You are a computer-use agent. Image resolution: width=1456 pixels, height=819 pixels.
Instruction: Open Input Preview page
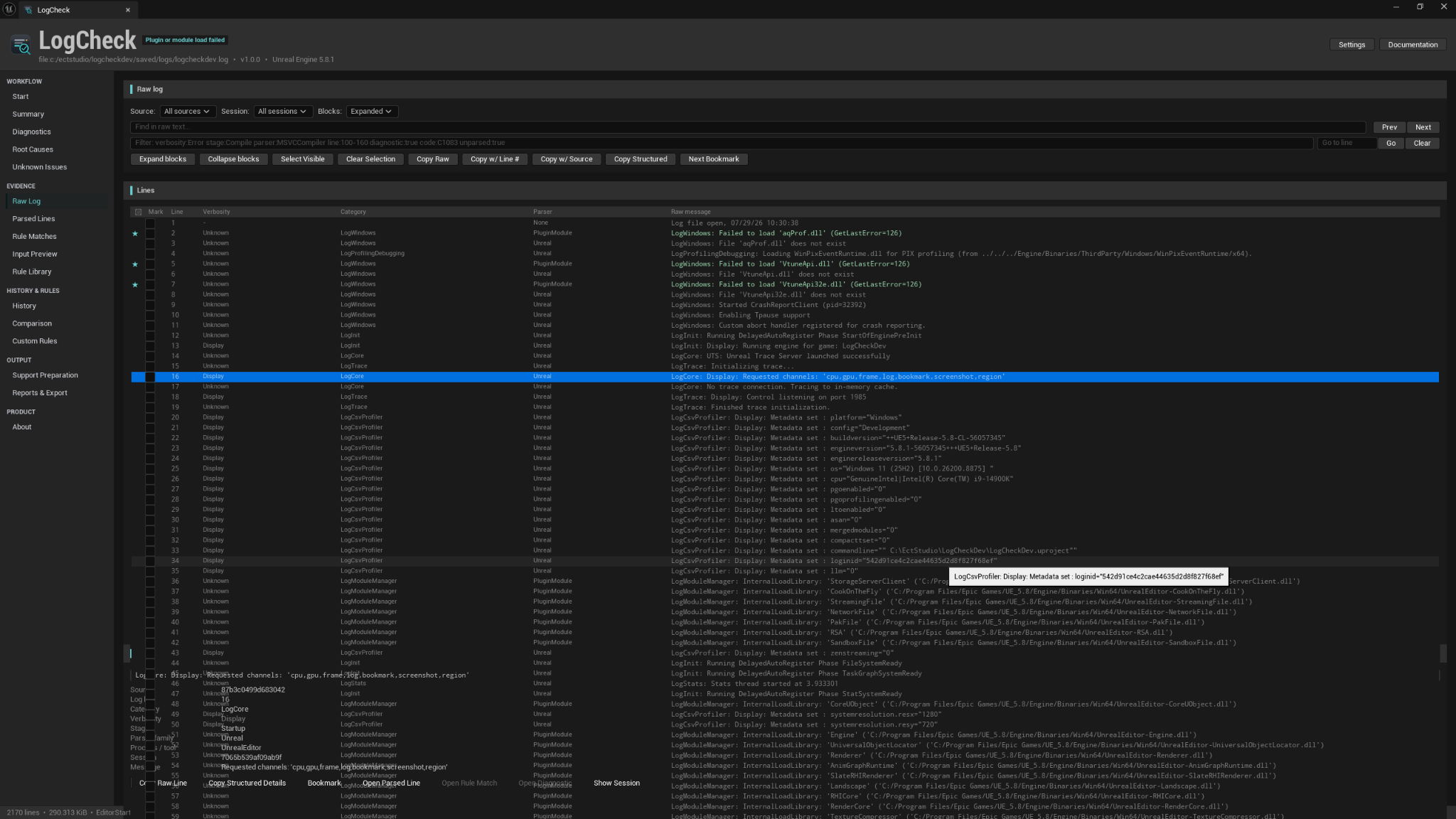pyautogui.click(x=35, y=254)
